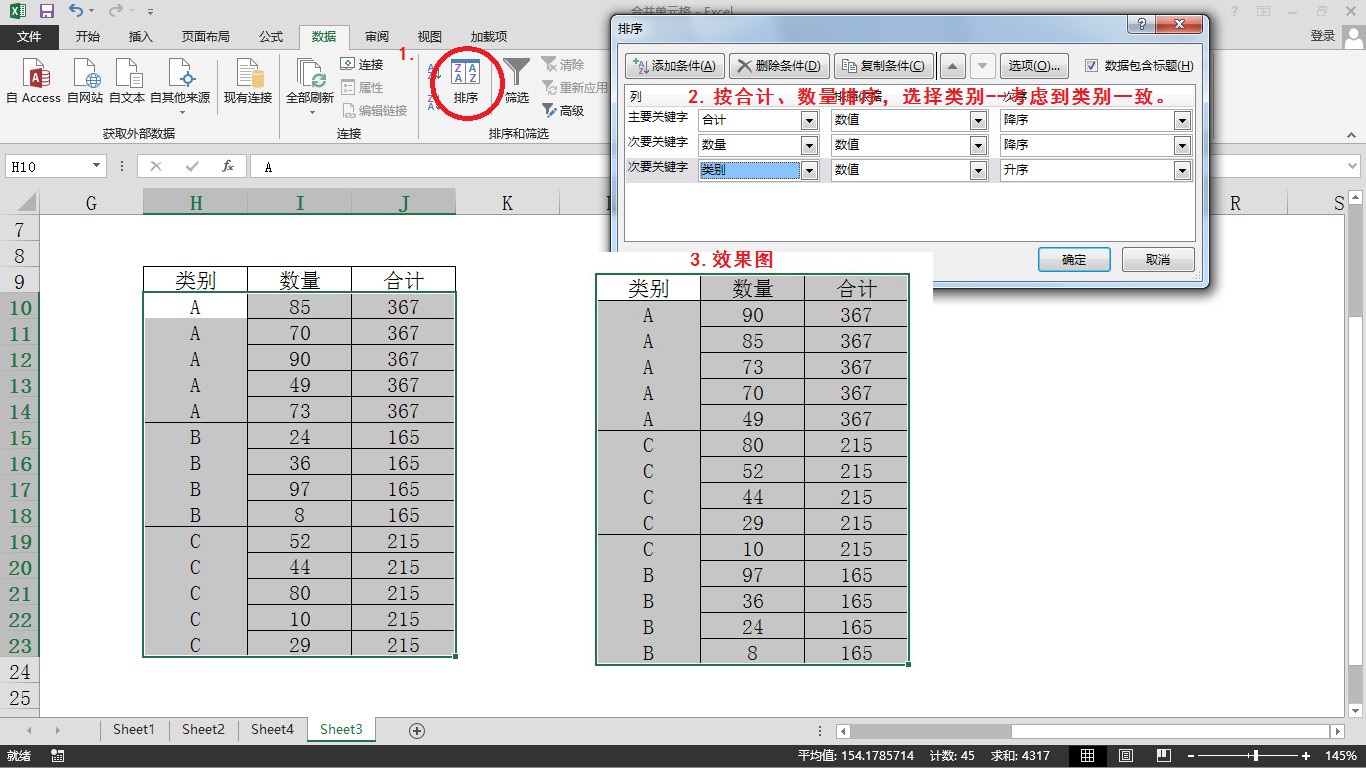Move sort level down arrow button

coord(983,66)
